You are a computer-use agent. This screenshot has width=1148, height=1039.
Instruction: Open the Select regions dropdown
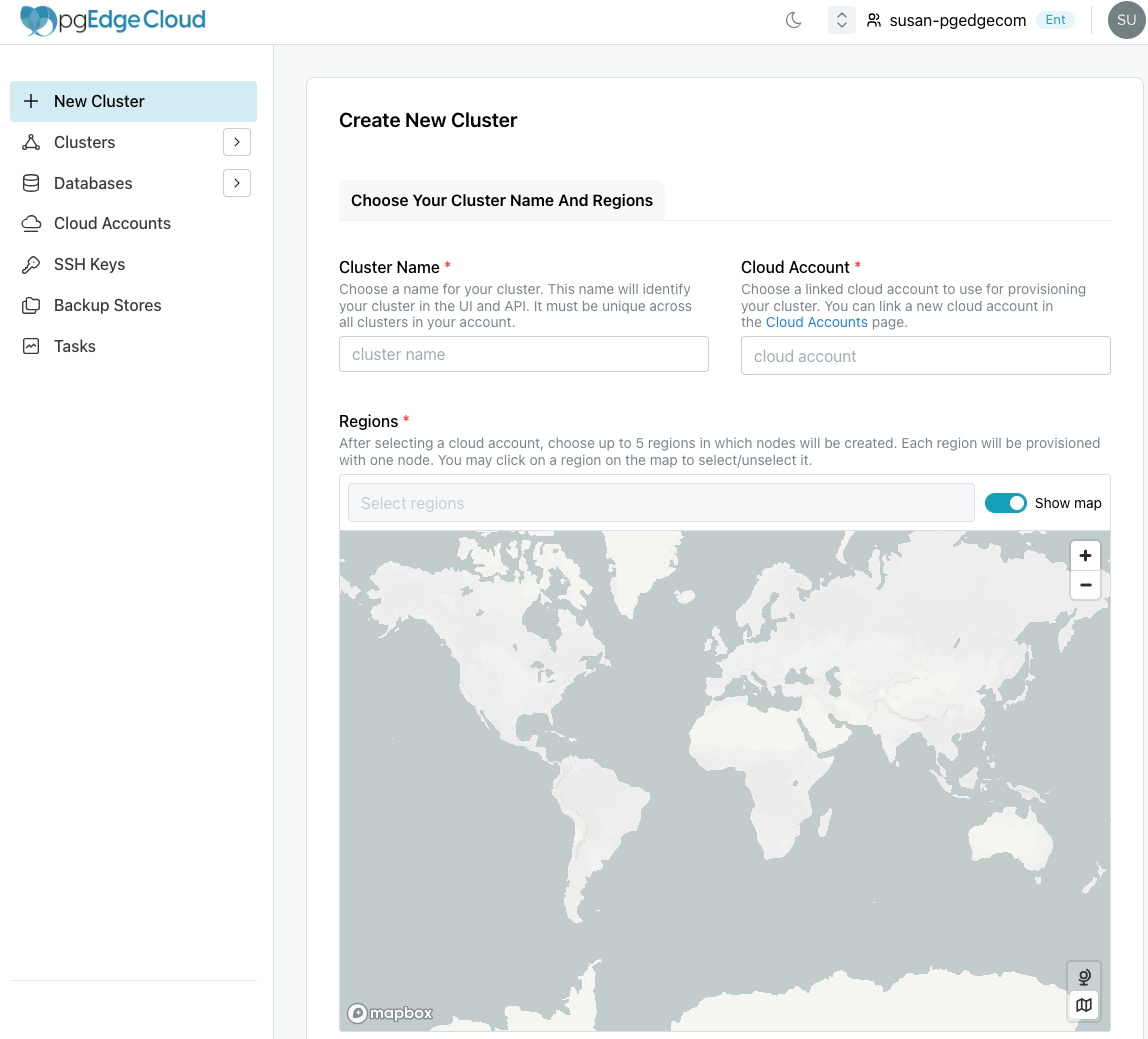click(661, 503)
